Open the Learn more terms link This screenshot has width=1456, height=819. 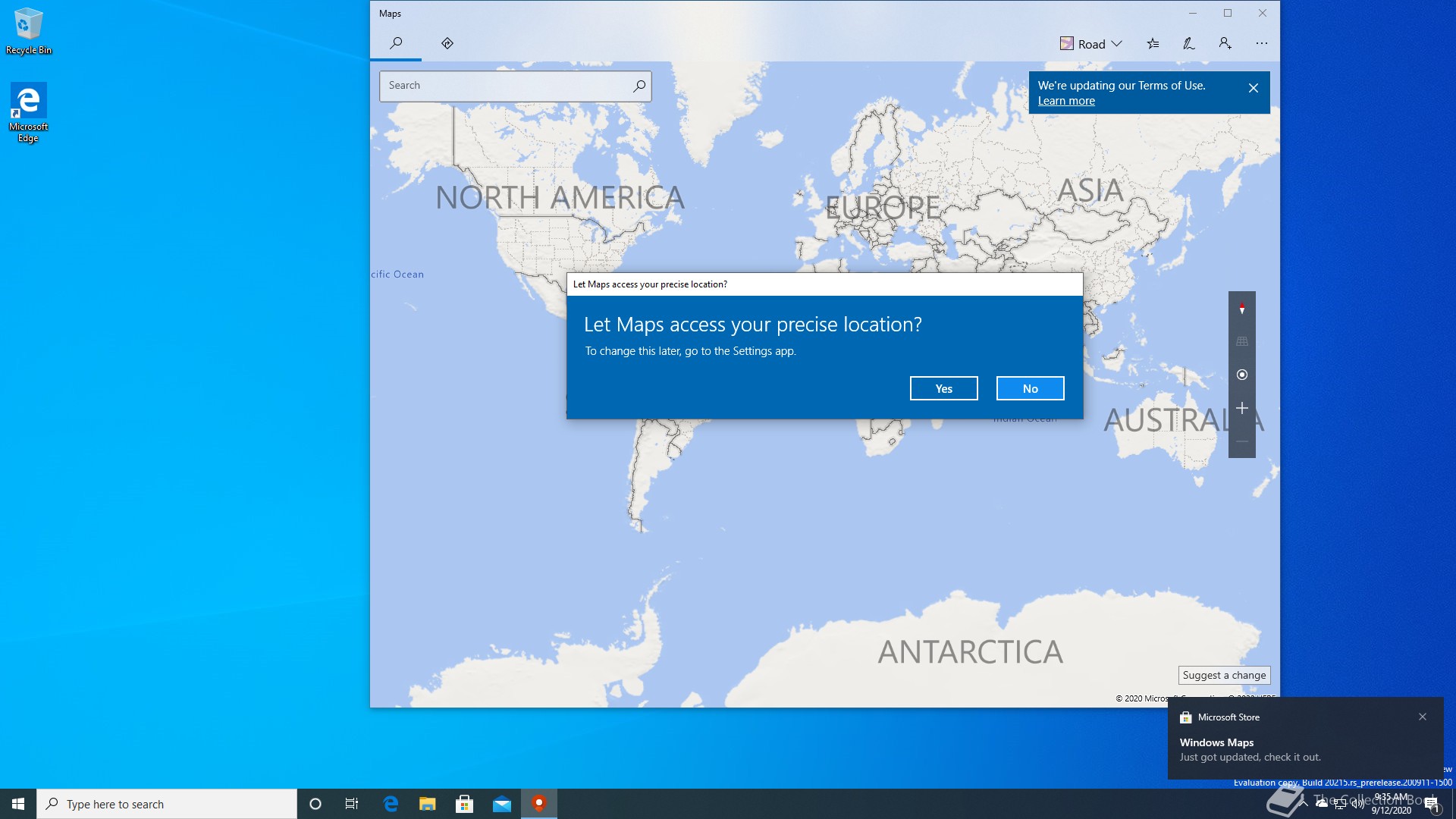click(1066, 101)
